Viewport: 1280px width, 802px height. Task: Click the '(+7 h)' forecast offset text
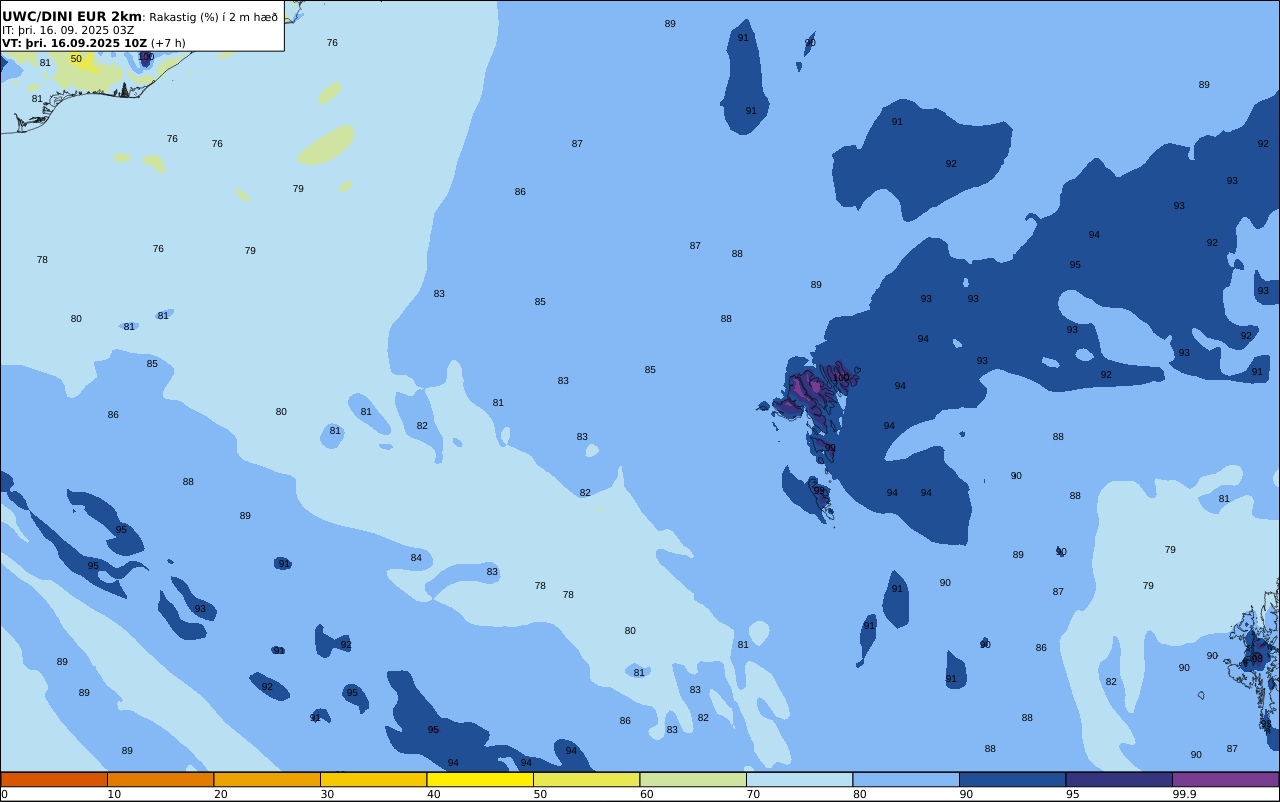coord(168,43)
